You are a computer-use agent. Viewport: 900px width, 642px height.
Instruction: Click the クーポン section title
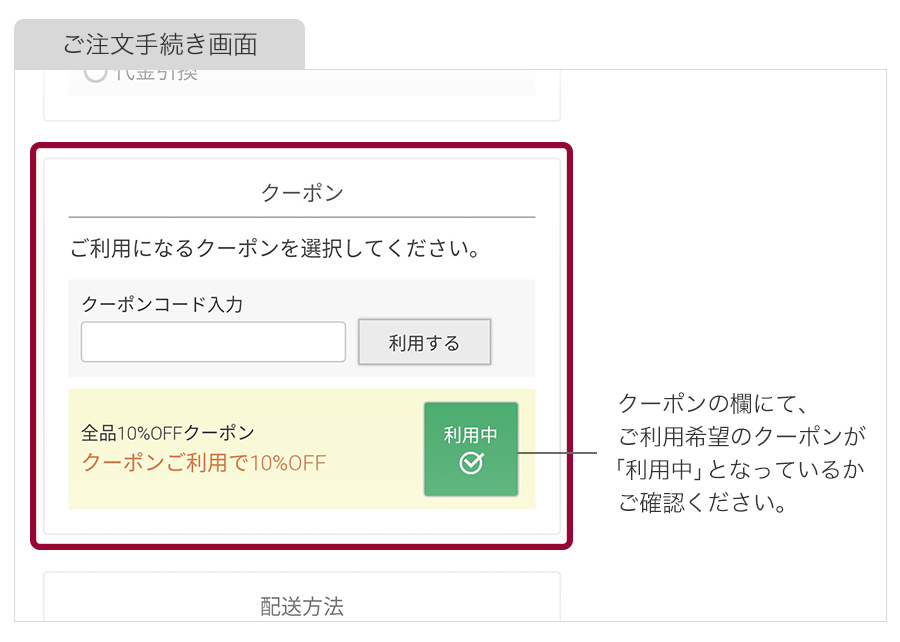300,190
